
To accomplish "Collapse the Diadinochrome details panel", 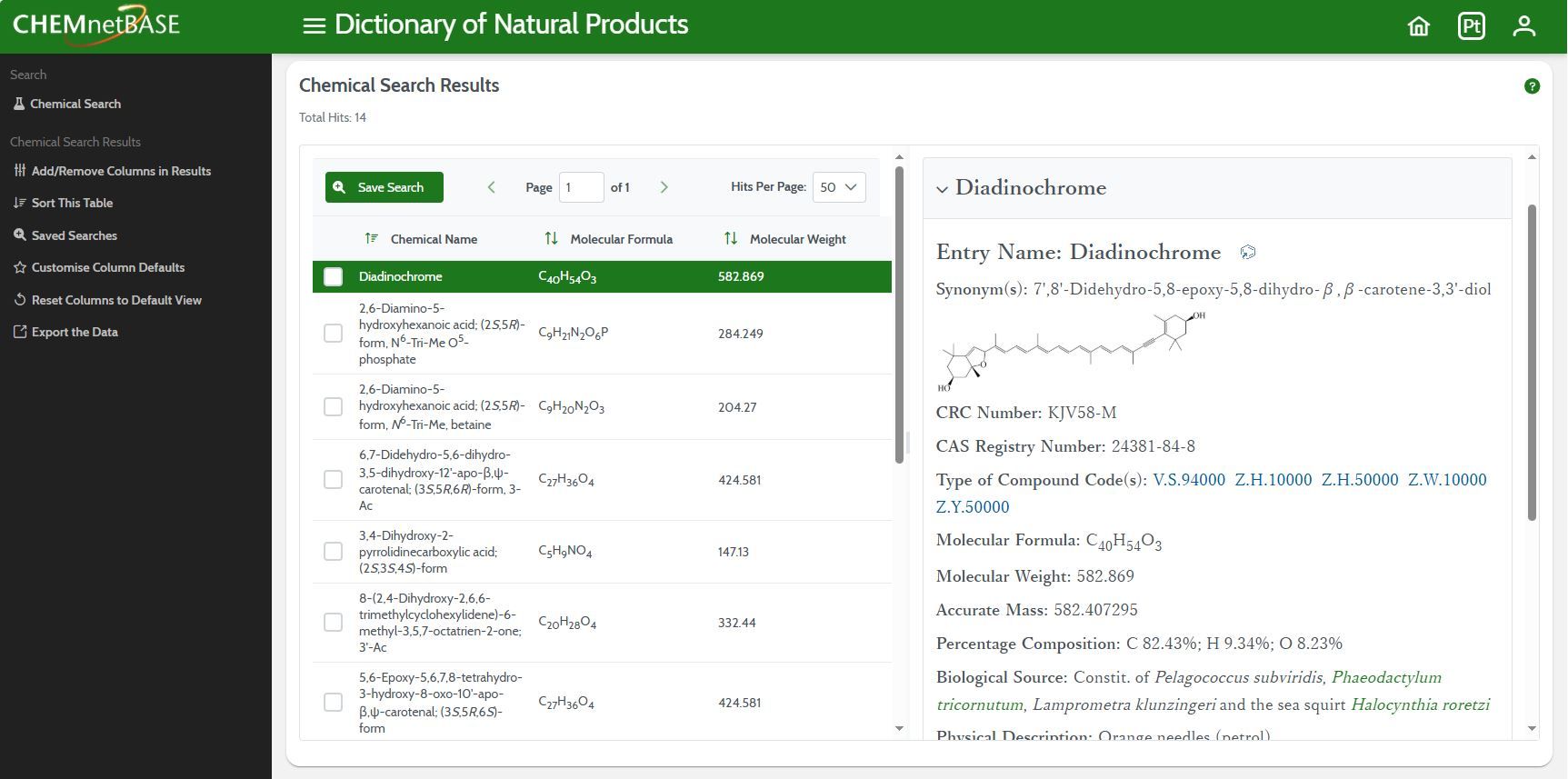I will [x=942, y=189].
